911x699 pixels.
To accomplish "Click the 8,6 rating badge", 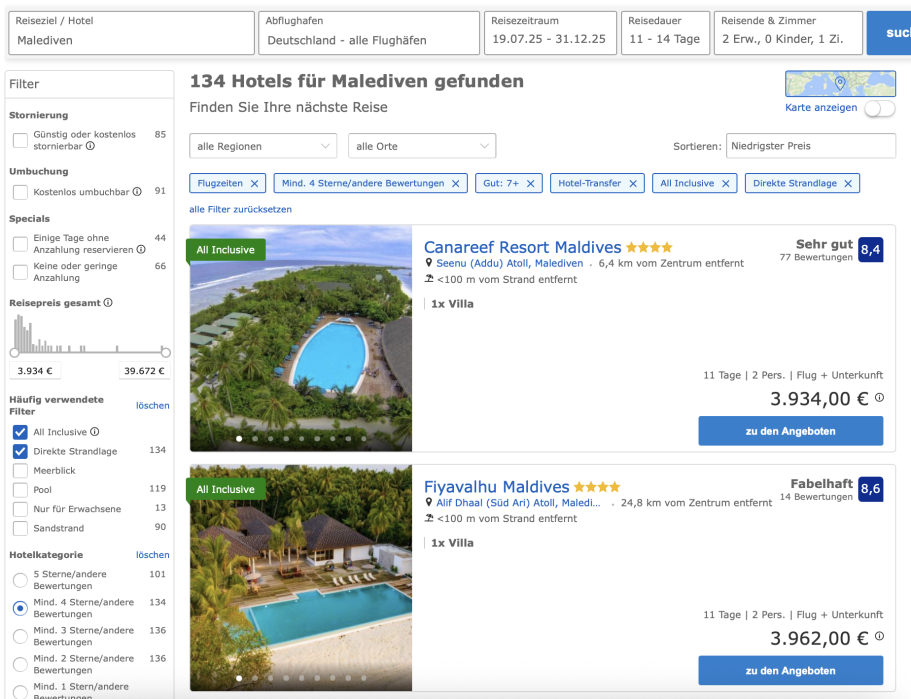I will (x=870, y=489).
